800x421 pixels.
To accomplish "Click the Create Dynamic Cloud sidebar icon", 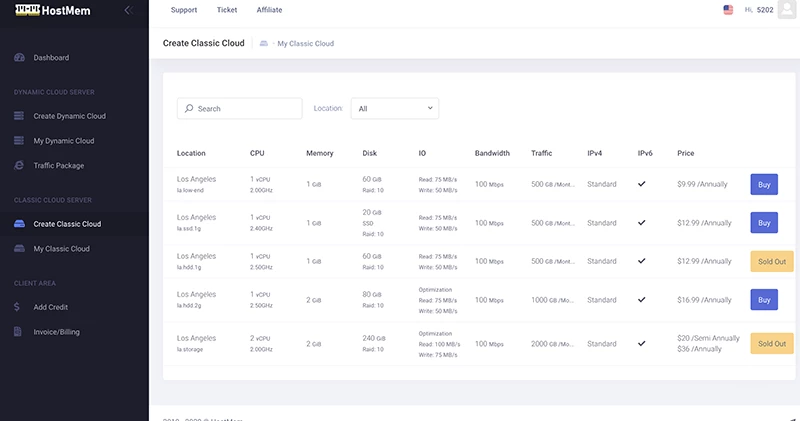I will pos(20,116).
